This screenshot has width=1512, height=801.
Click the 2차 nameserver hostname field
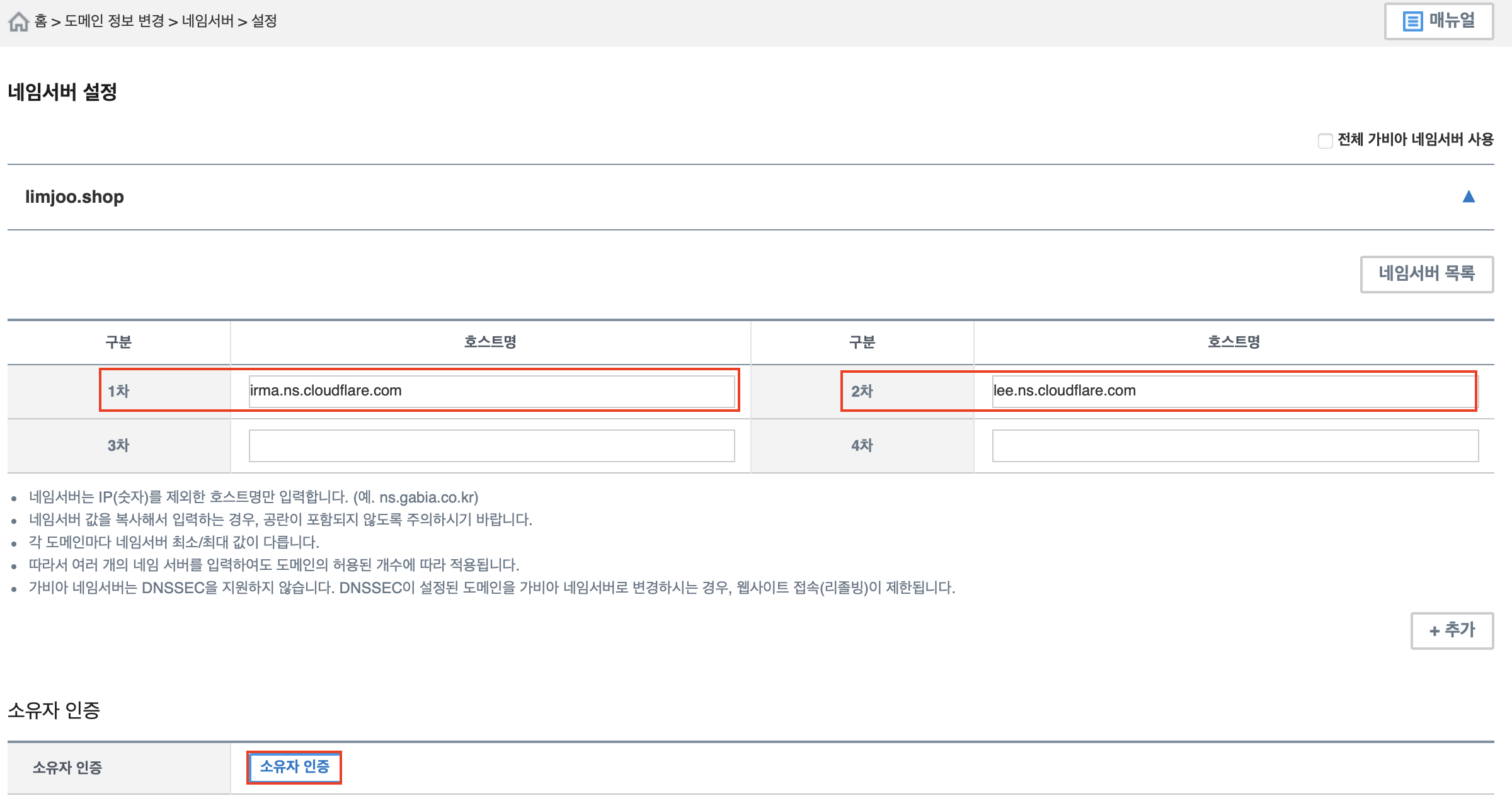[1235, 391]
